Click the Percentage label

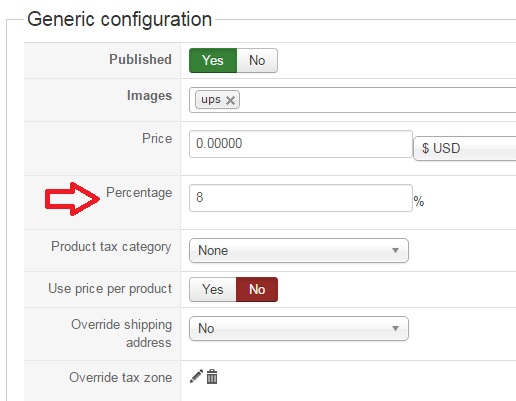[139, 193]
